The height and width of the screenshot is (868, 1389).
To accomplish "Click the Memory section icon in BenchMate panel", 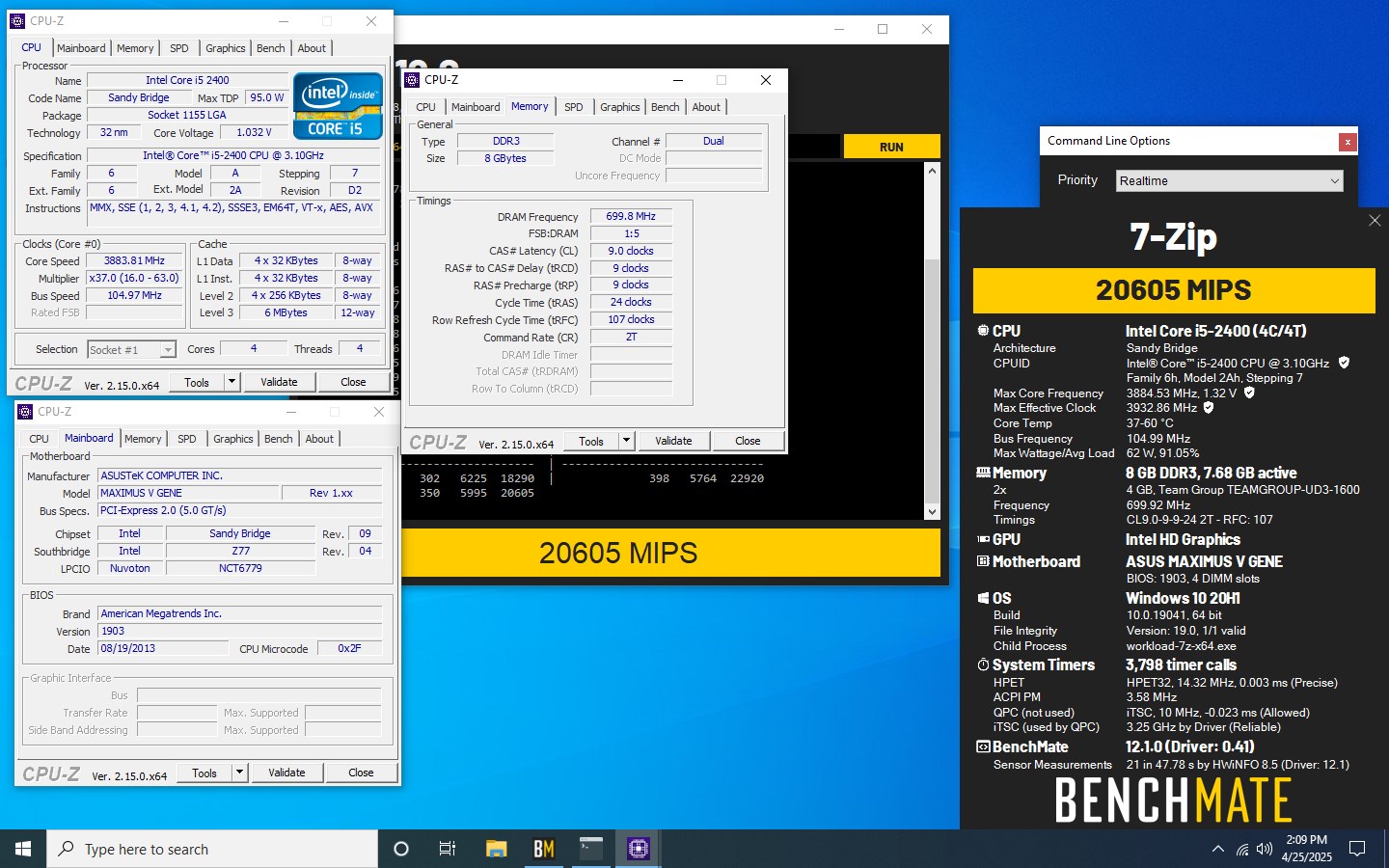I will coord(983,473).
